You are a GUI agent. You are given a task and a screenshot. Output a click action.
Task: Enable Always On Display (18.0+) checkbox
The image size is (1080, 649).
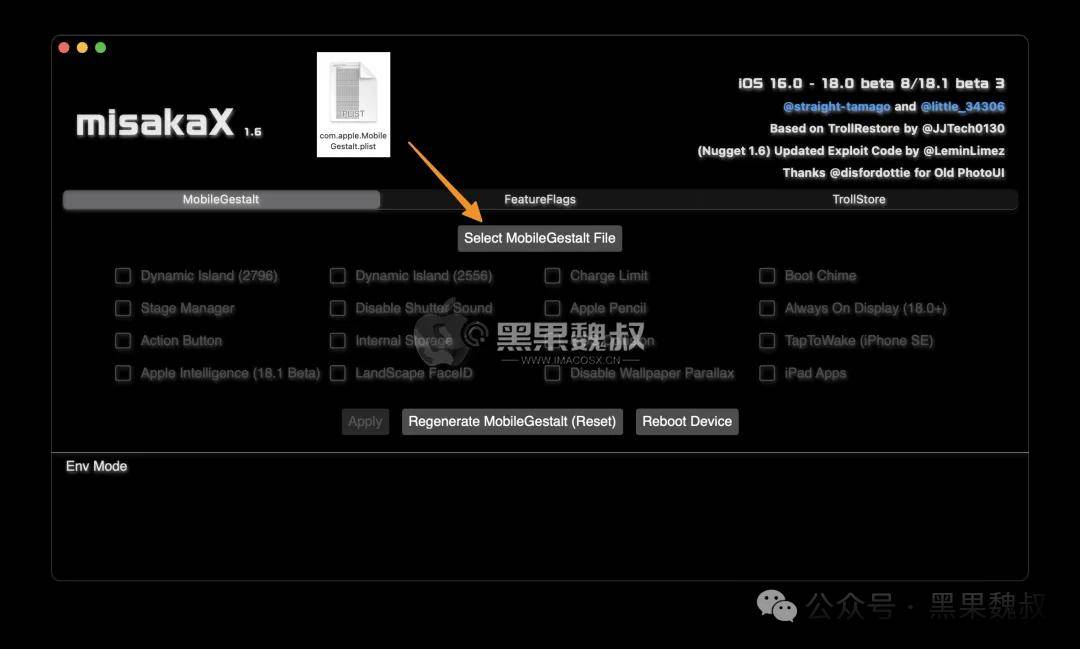[767, 308]
